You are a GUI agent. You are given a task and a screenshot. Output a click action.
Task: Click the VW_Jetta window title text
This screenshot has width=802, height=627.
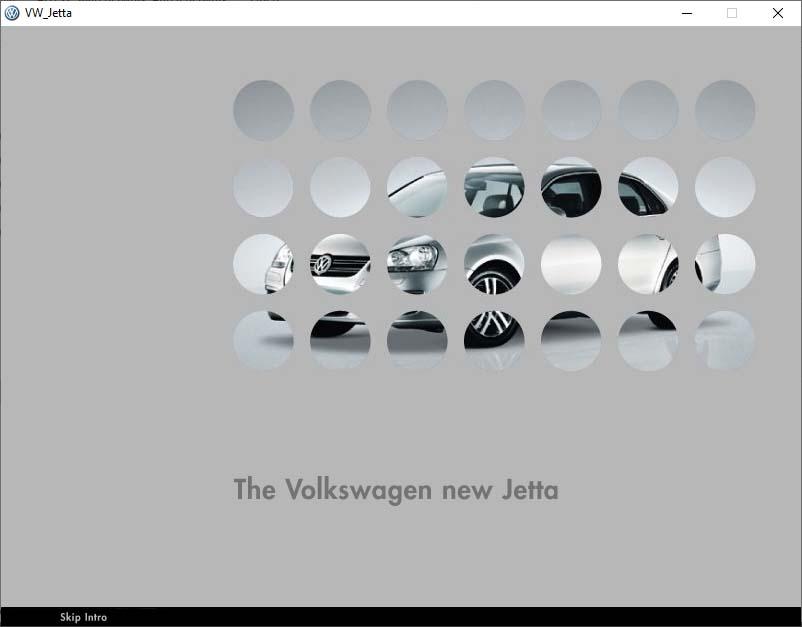pyautogui.click(x=48, y=13)
